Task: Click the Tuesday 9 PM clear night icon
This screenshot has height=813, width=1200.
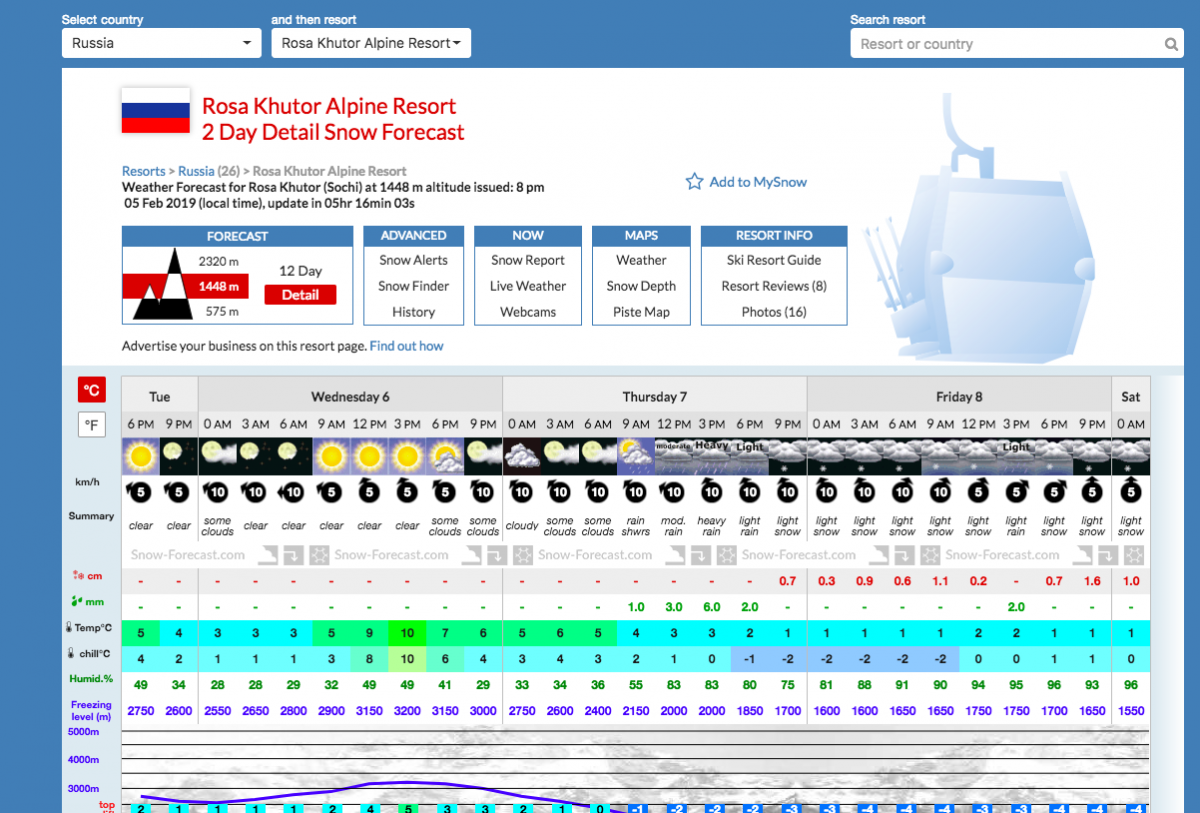Action: (179, 456)
